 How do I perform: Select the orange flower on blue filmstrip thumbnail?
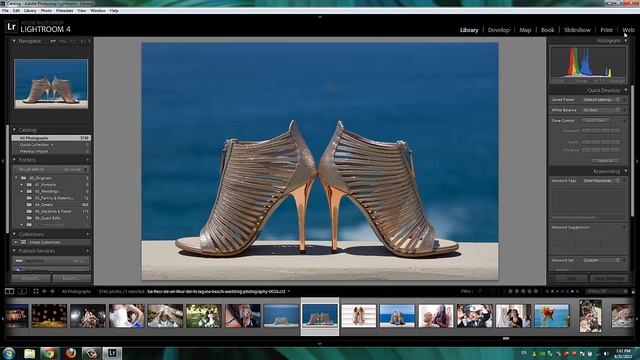pyautogui.click(x=552, y=316)
